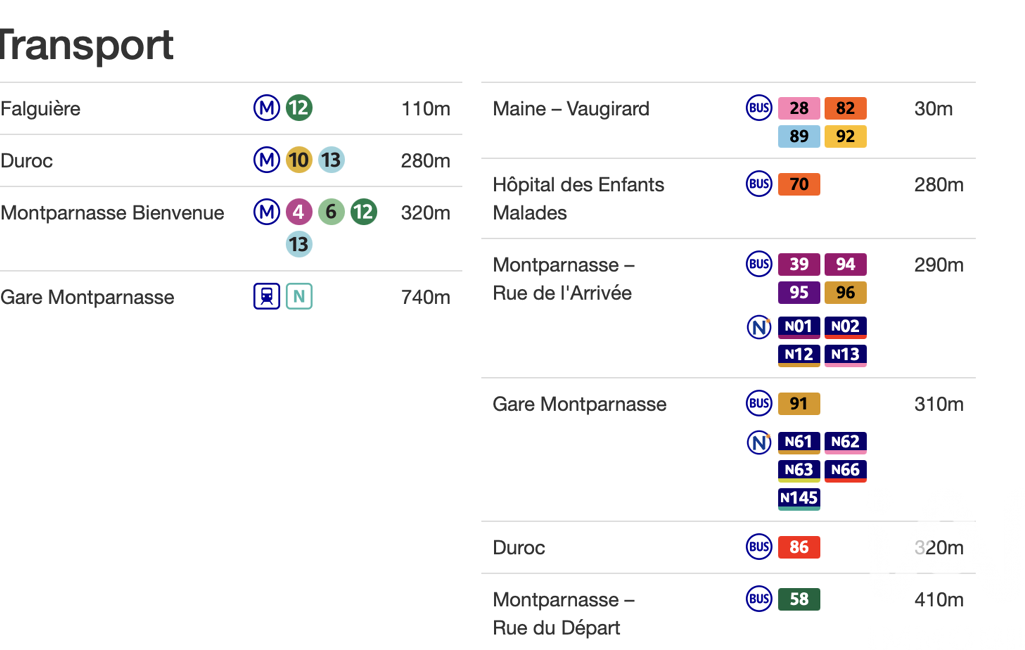Click the Noctilien owl icon at Rue de l'Arrivée
Viewport: 1025px width, 650px height.
(759, 327)
